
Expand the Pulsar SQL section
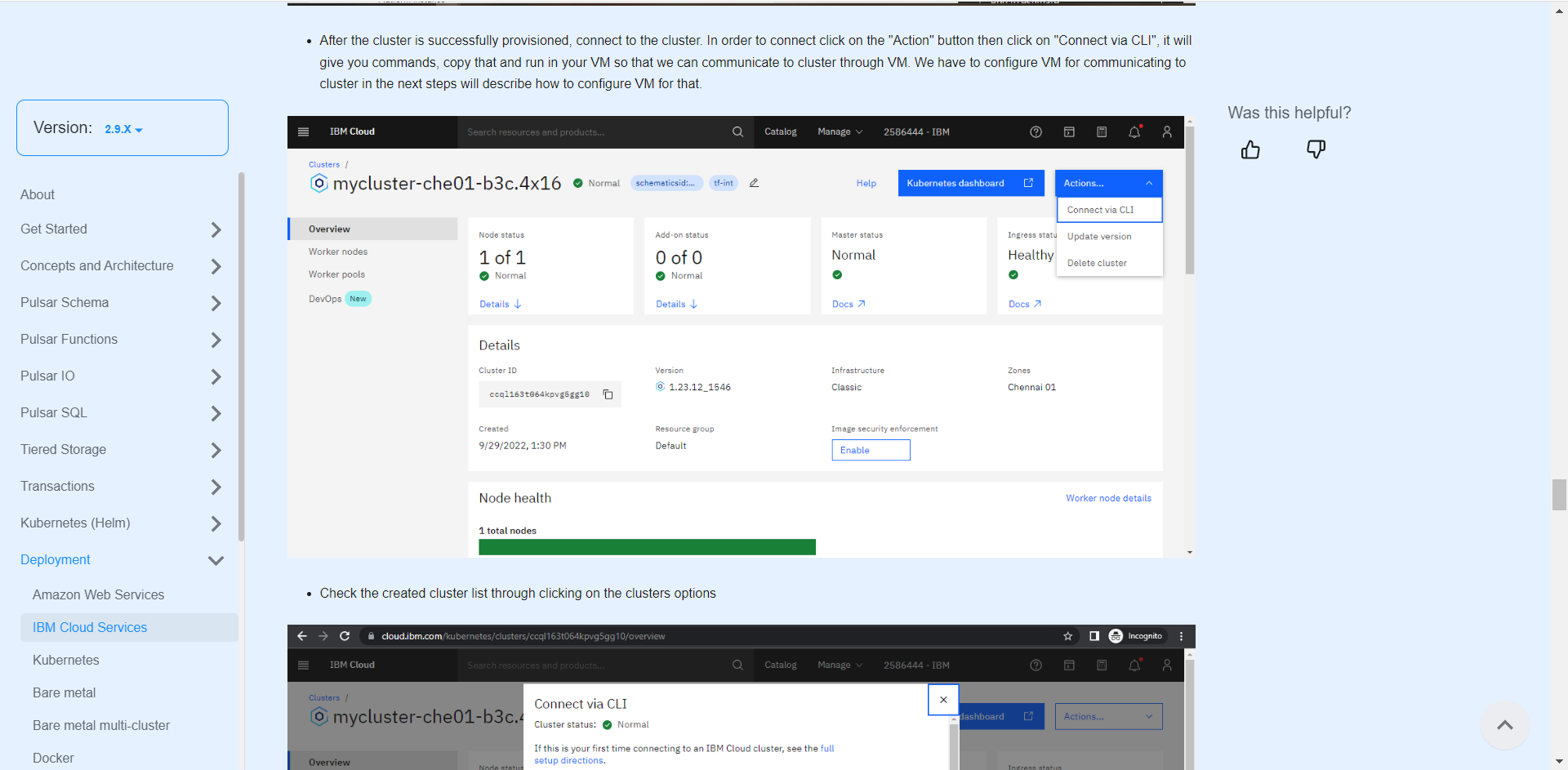216,413
